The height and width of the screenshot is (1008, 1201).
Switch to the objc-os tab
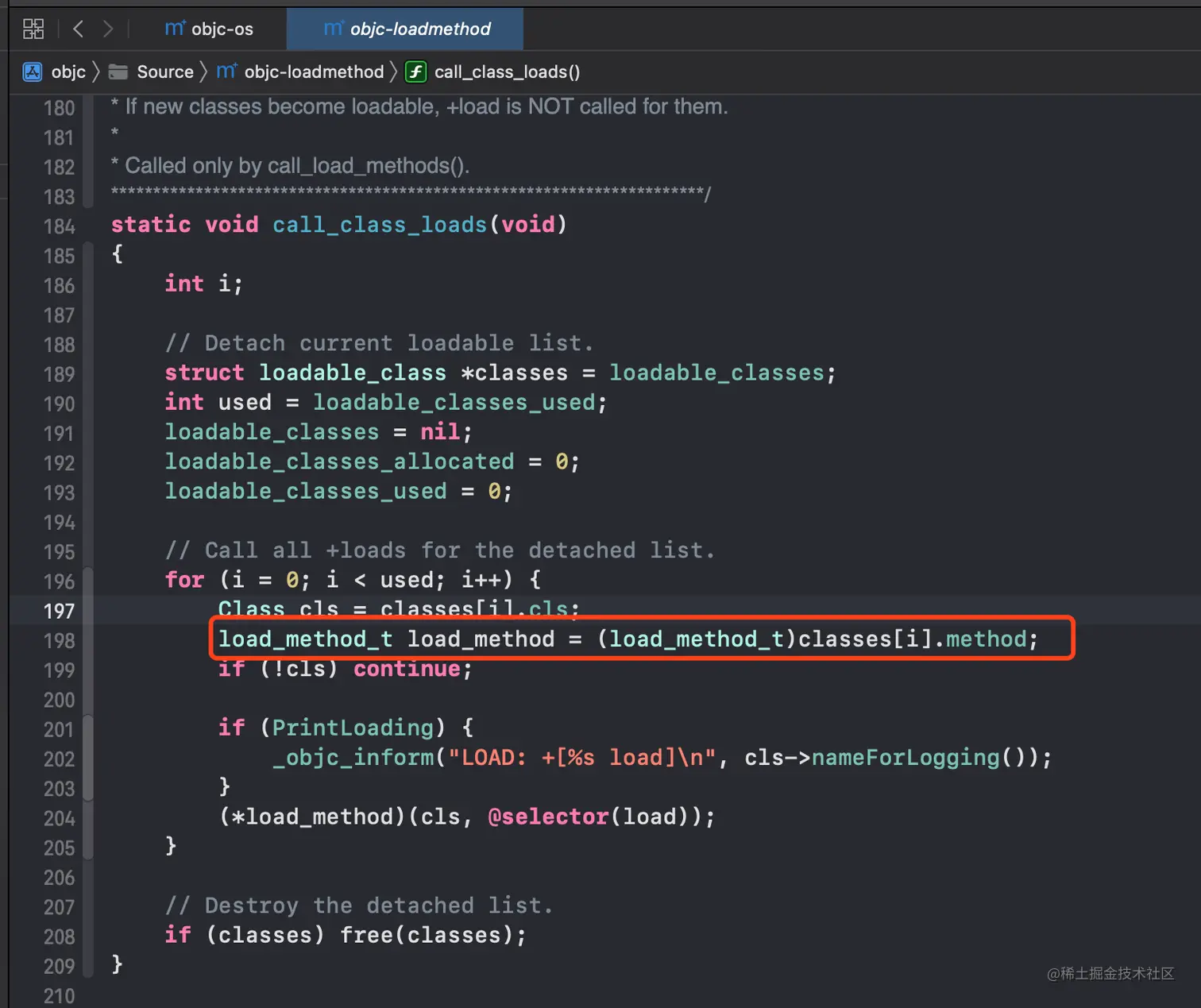point(210,29)
